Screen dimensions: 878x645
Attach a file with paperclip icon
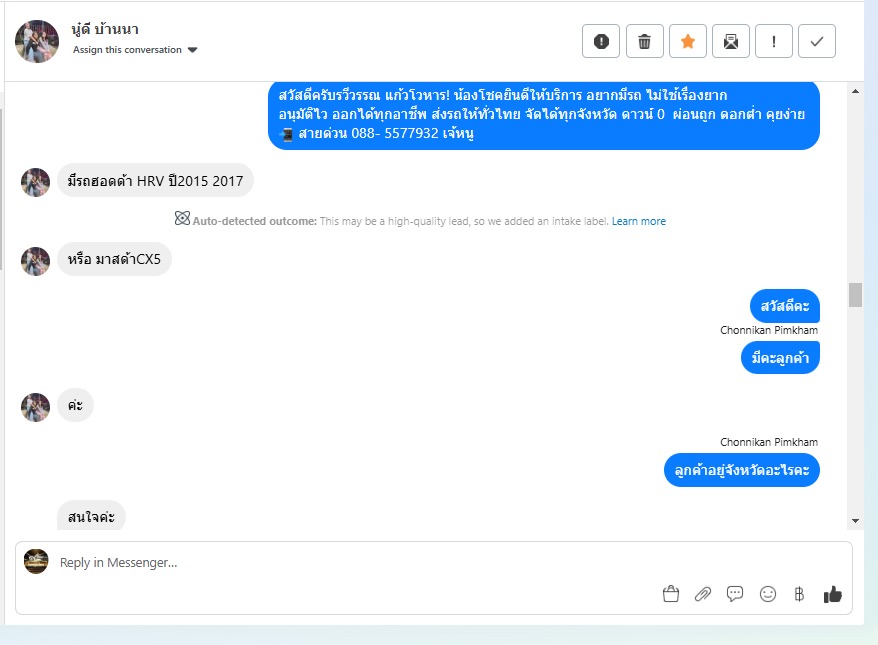pyautogui.click(x=703, y=594)
